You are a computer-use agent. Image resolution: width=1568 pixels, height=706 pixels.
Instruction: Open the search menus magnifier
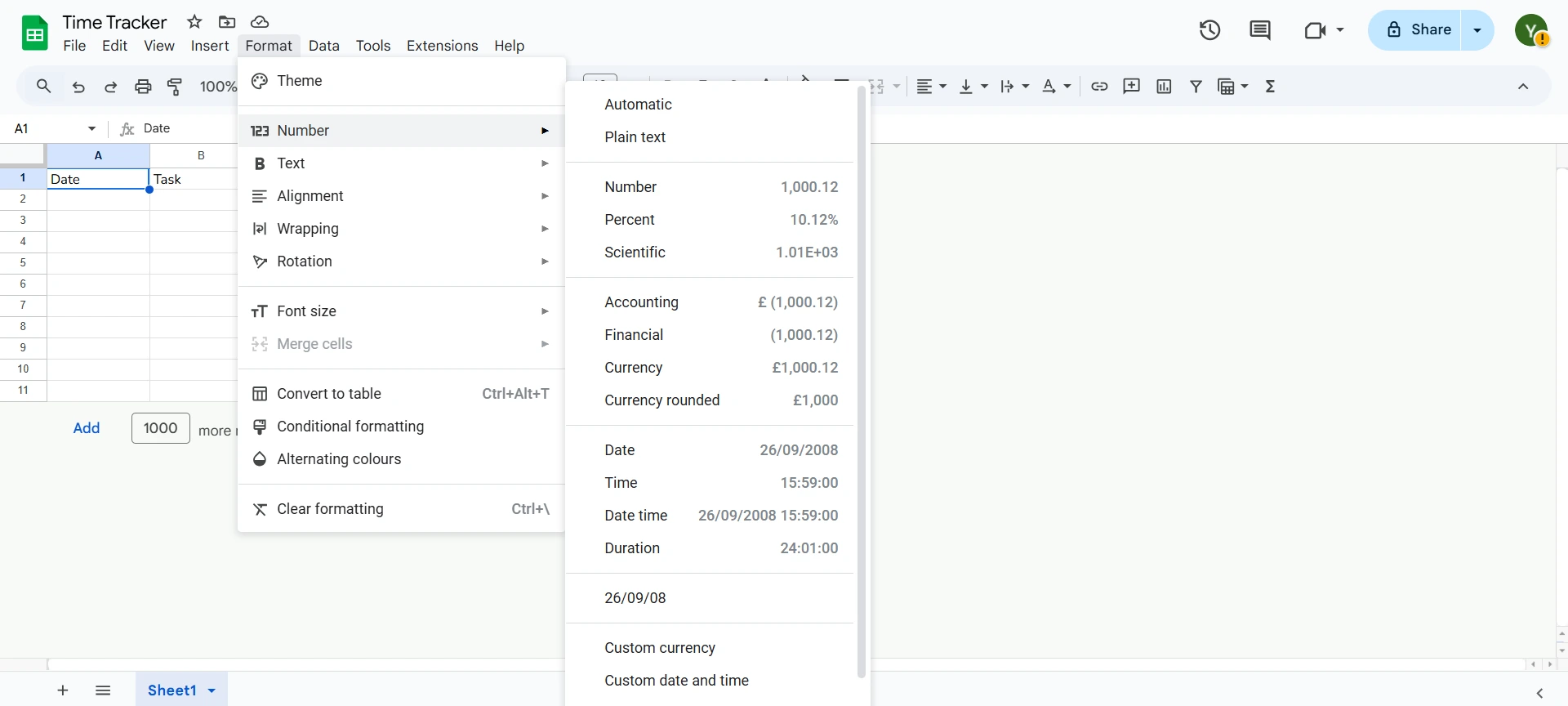click(44, 86)
